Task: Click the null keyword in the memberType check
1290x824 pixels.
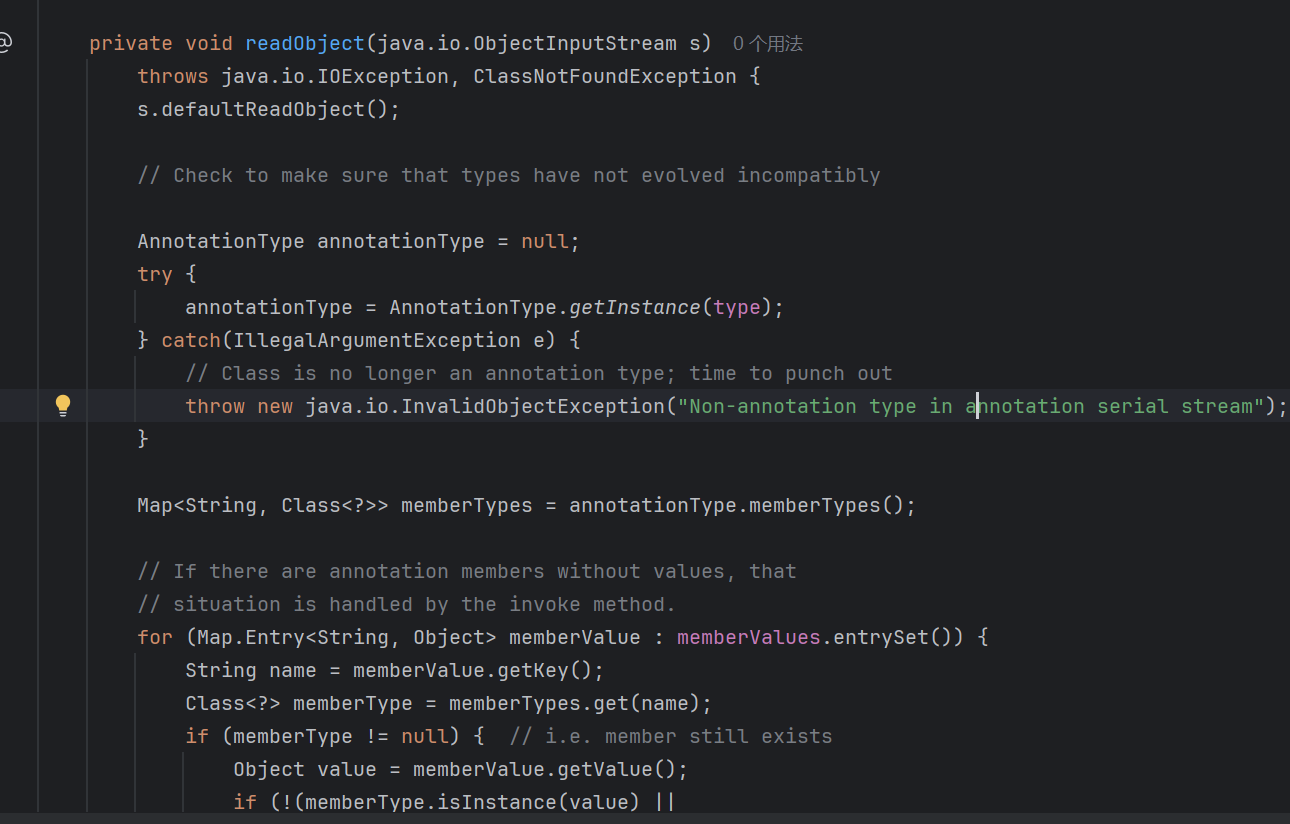Action: [425, 735]
